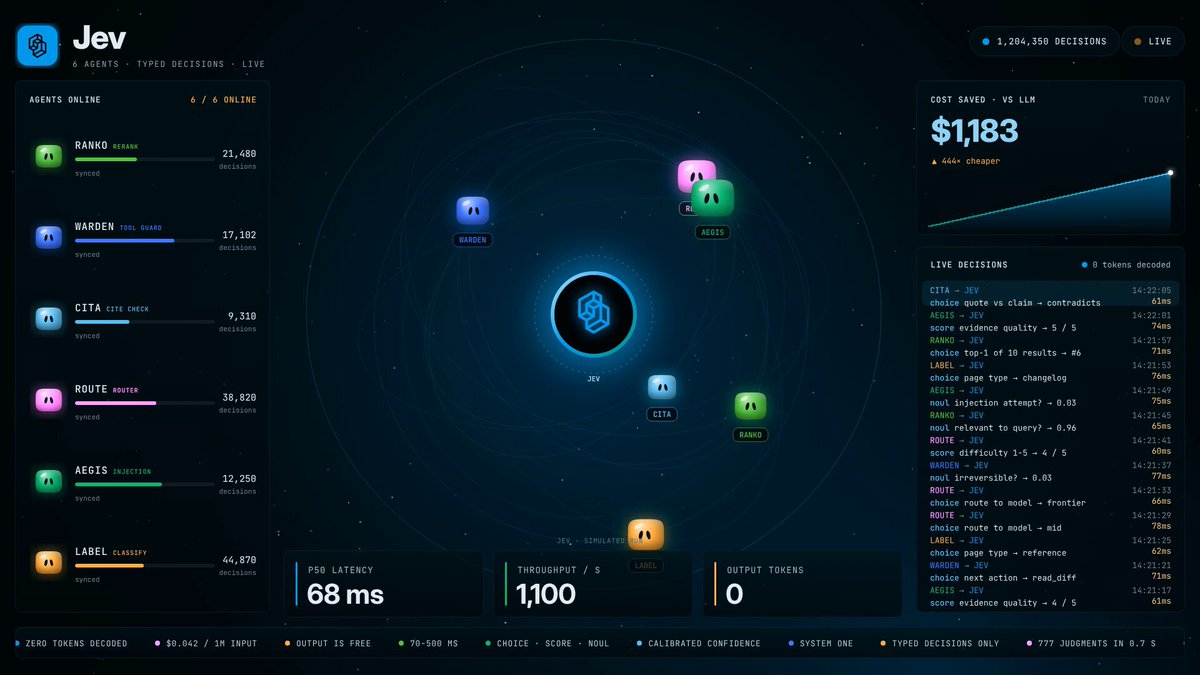
Task: Click the green AEGIS agent orbiting the hub
Action: [713, 199]
